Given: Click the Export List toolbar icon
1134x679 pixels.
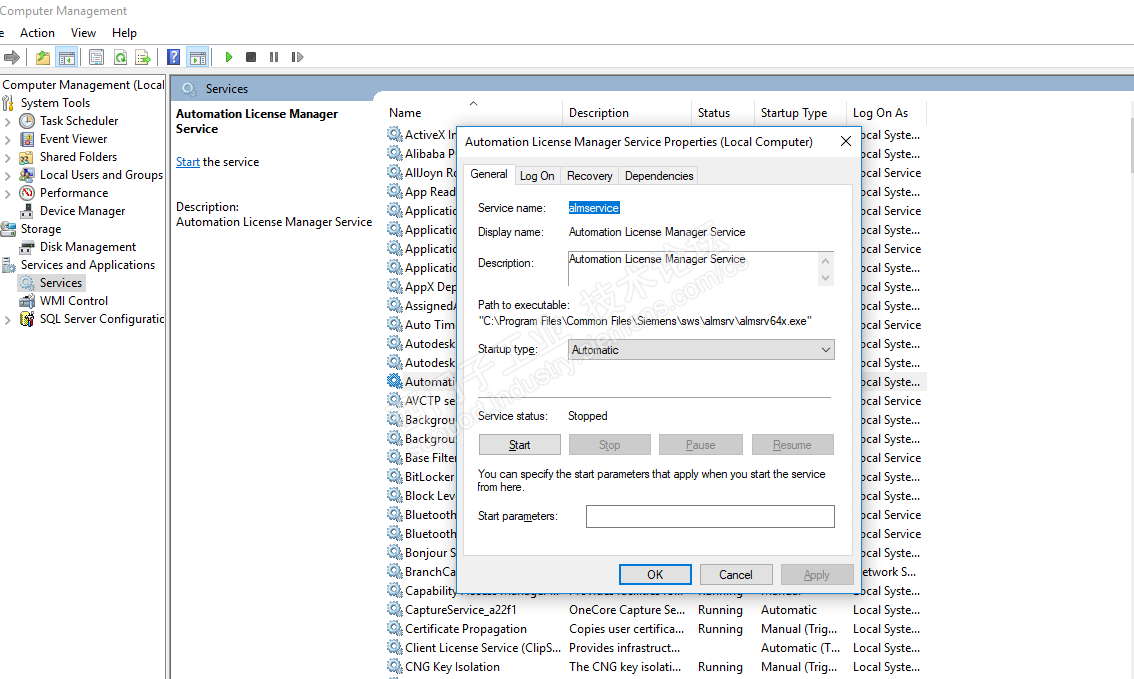Looking at the screenshot, I should [142, 57].
